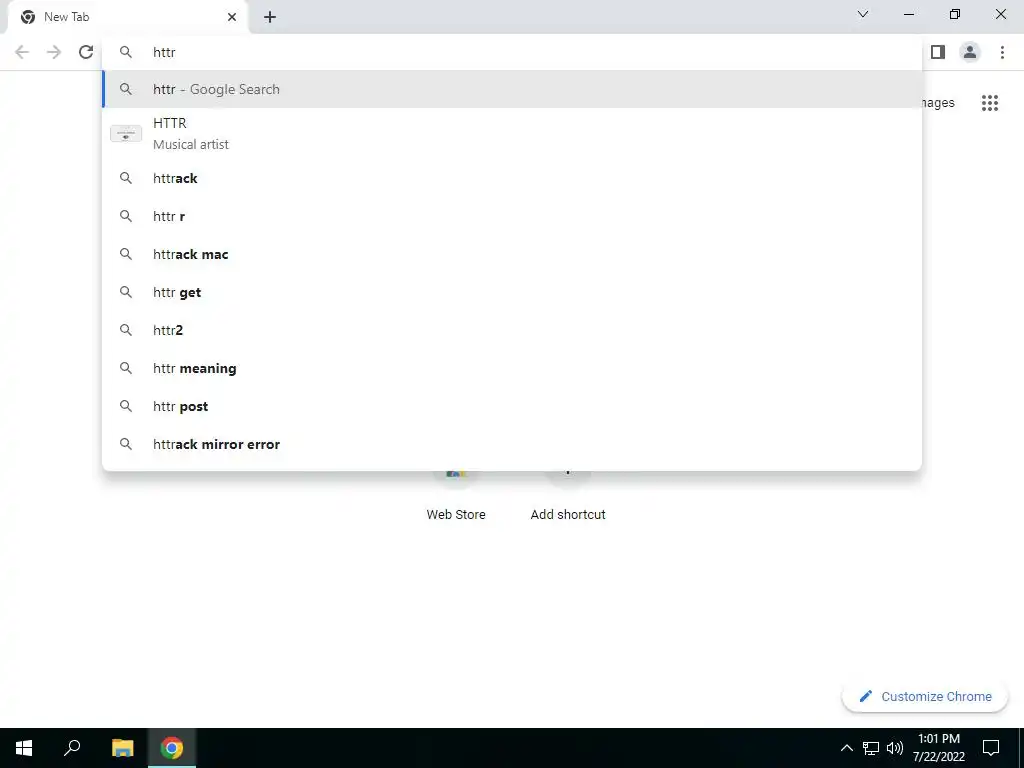Open Windows taskbar search
1024x768 pixels.
(x=72, y=748)
